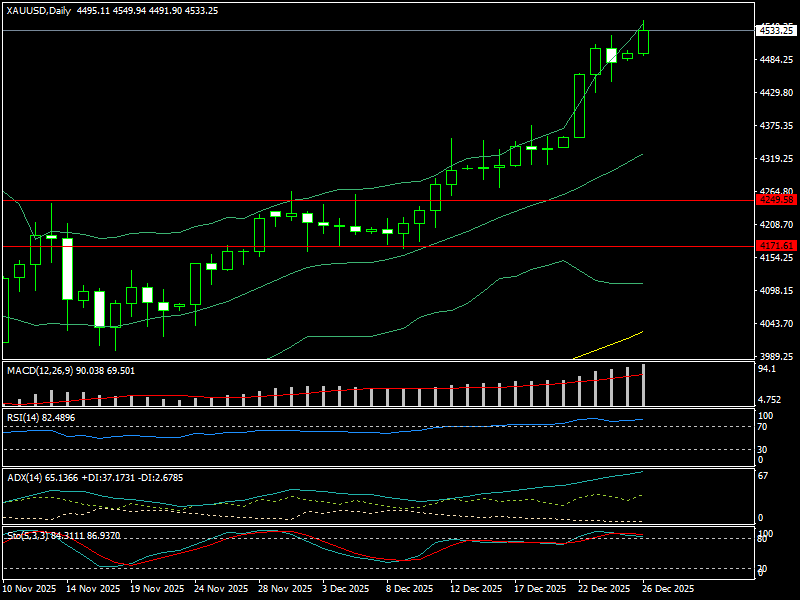Click the 67 value on ADX scale
The width and height of the screenshot is (800, 600).
764,476
